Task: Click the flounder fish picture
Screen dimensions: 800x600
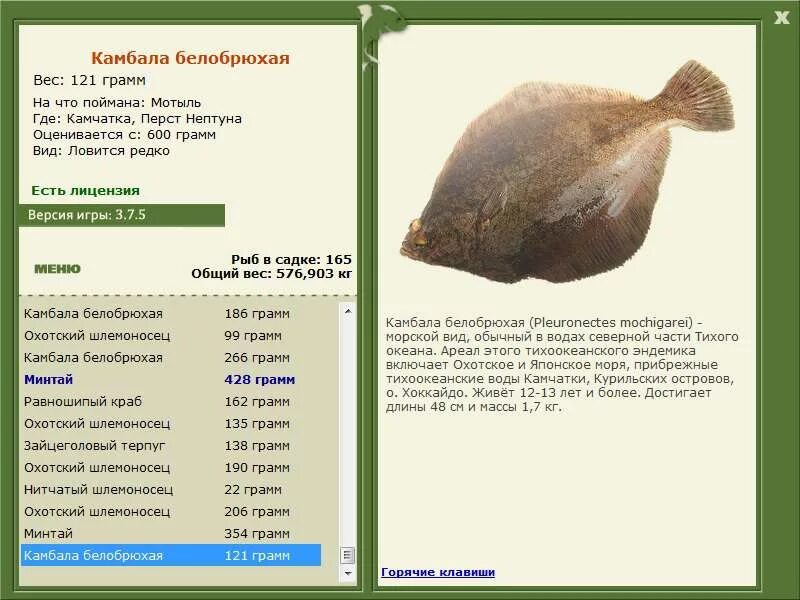Action: click(567, 173)
